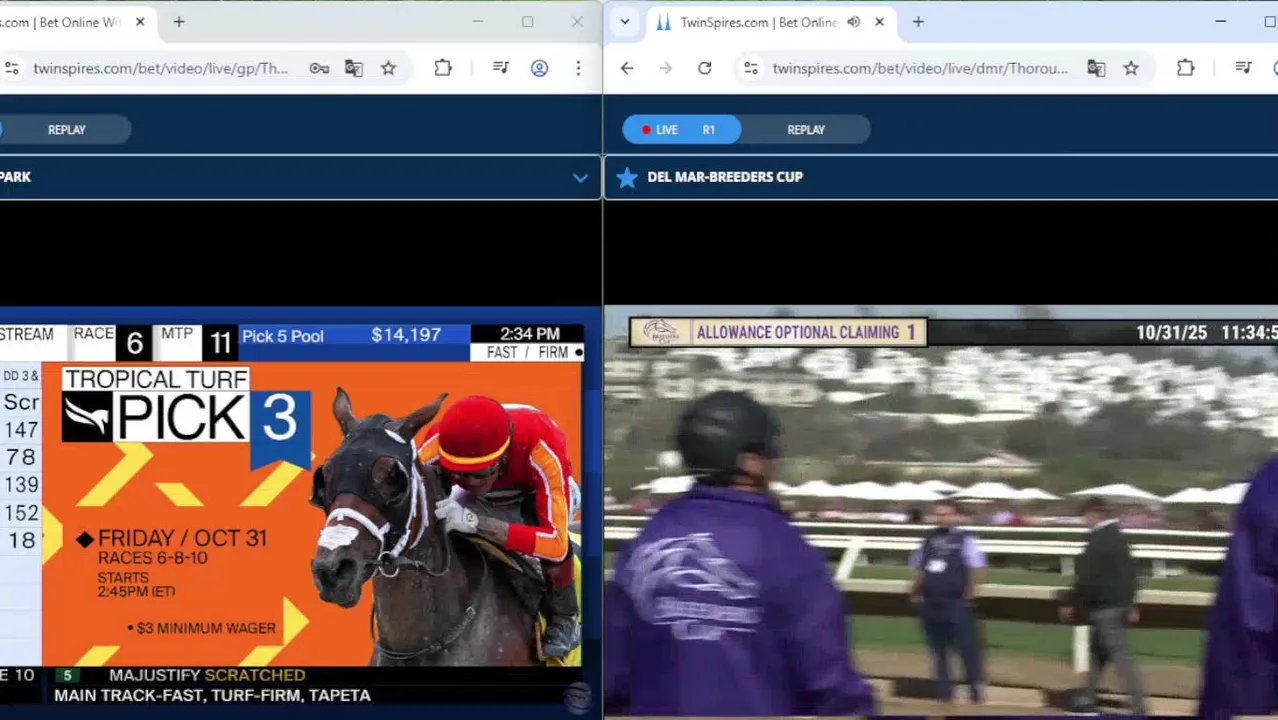The image size is (1278, 720).
Task: Expand track selector dropdown chevron left panel
Action: [x=580, y=177]
